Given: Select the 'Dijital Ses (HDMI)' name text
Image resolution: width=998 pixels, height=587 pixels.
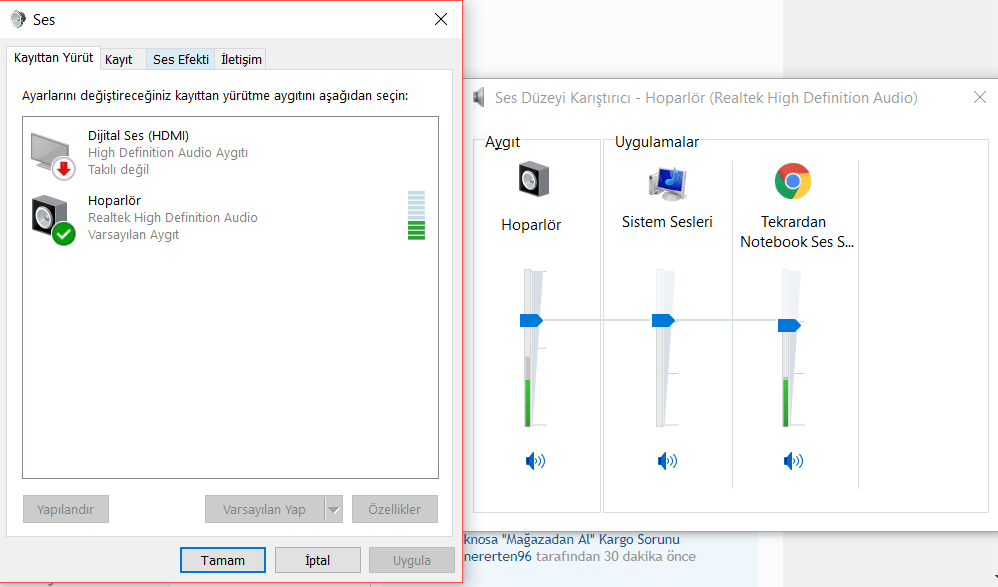Looking at the screenshot, I should pos(138,136).
